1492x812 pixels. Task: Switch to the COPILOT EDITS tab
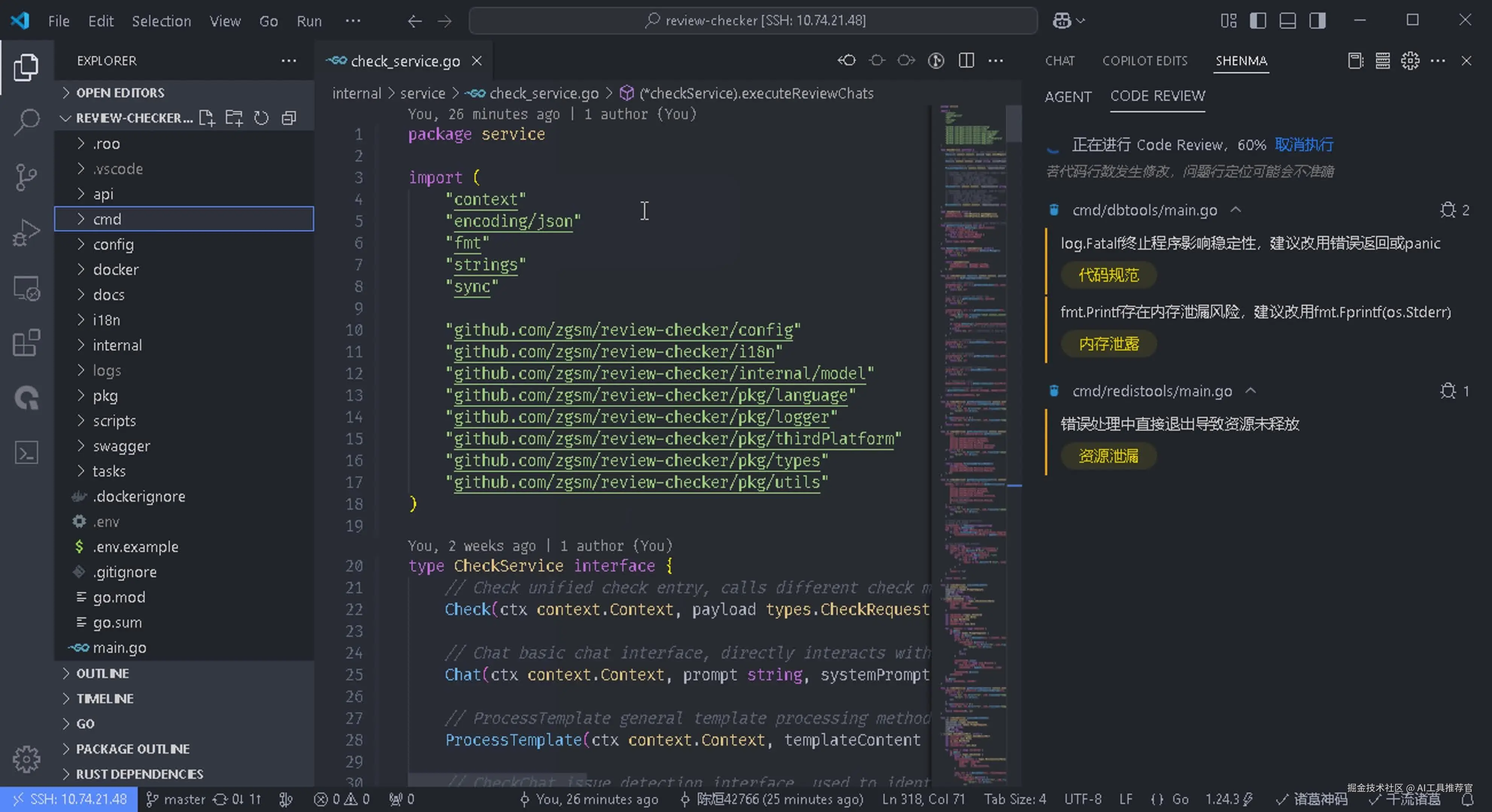click(1145, 61)
